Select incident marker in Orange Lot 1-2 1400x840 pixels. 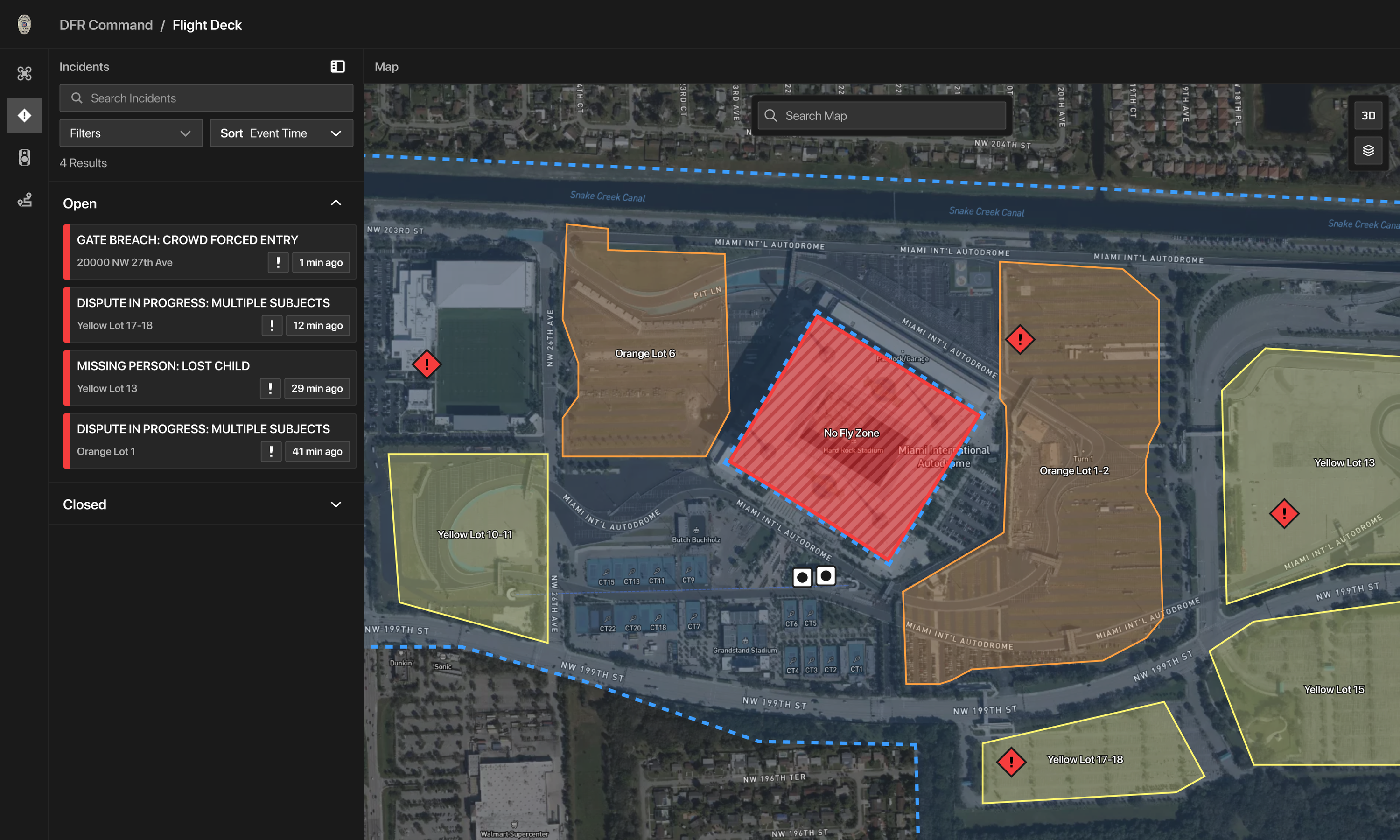(x=1020, y=340)
